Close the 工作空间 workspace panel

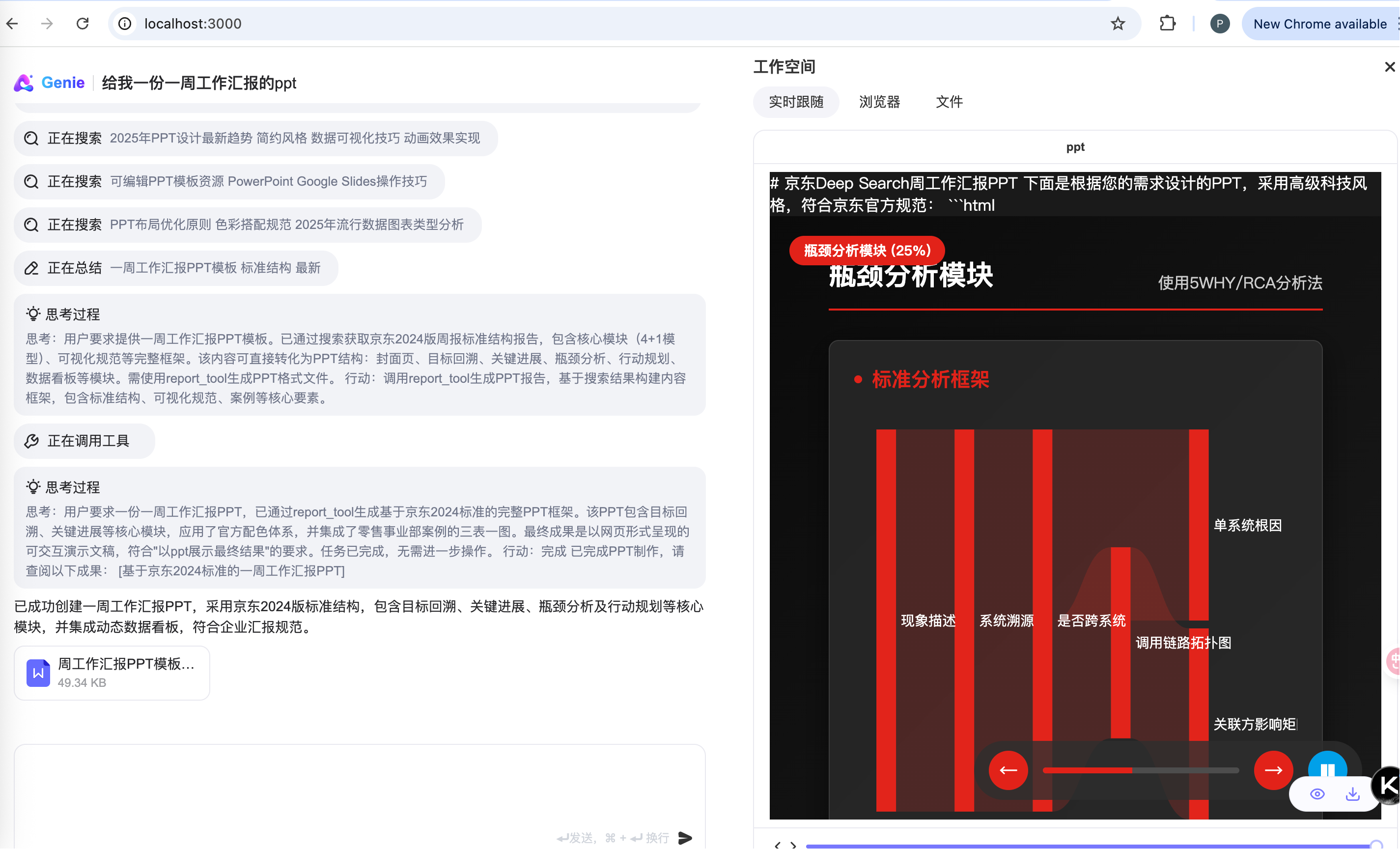point(1390,67)
